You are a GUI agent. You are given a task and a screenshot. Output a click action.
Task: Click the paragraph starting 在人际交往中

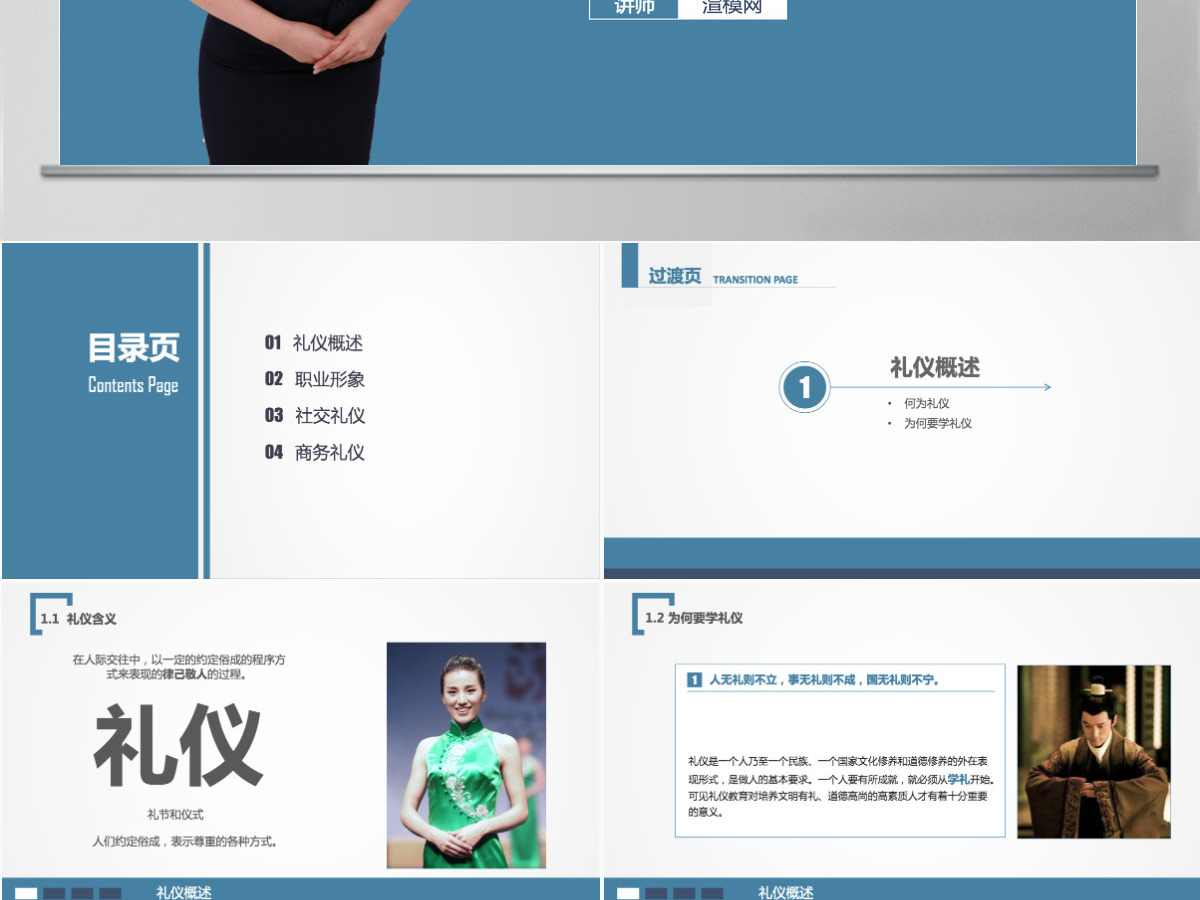pyautogui.click(x=179, y=667)
